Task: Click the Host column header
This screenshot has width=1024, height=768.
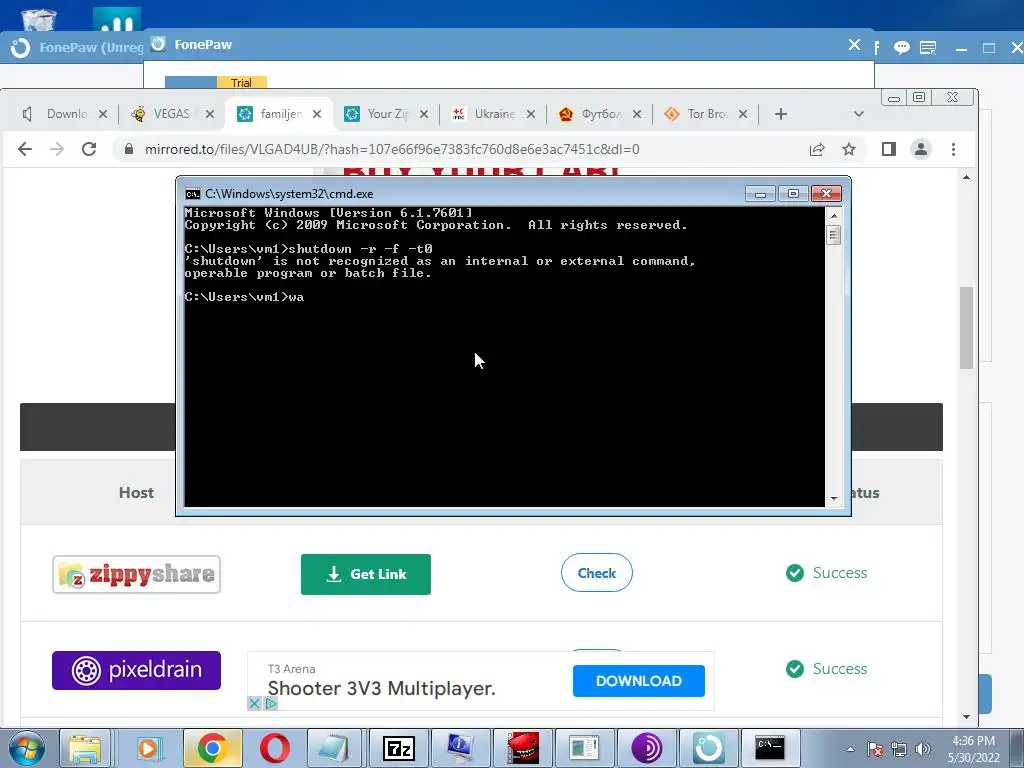Action: 136,493
